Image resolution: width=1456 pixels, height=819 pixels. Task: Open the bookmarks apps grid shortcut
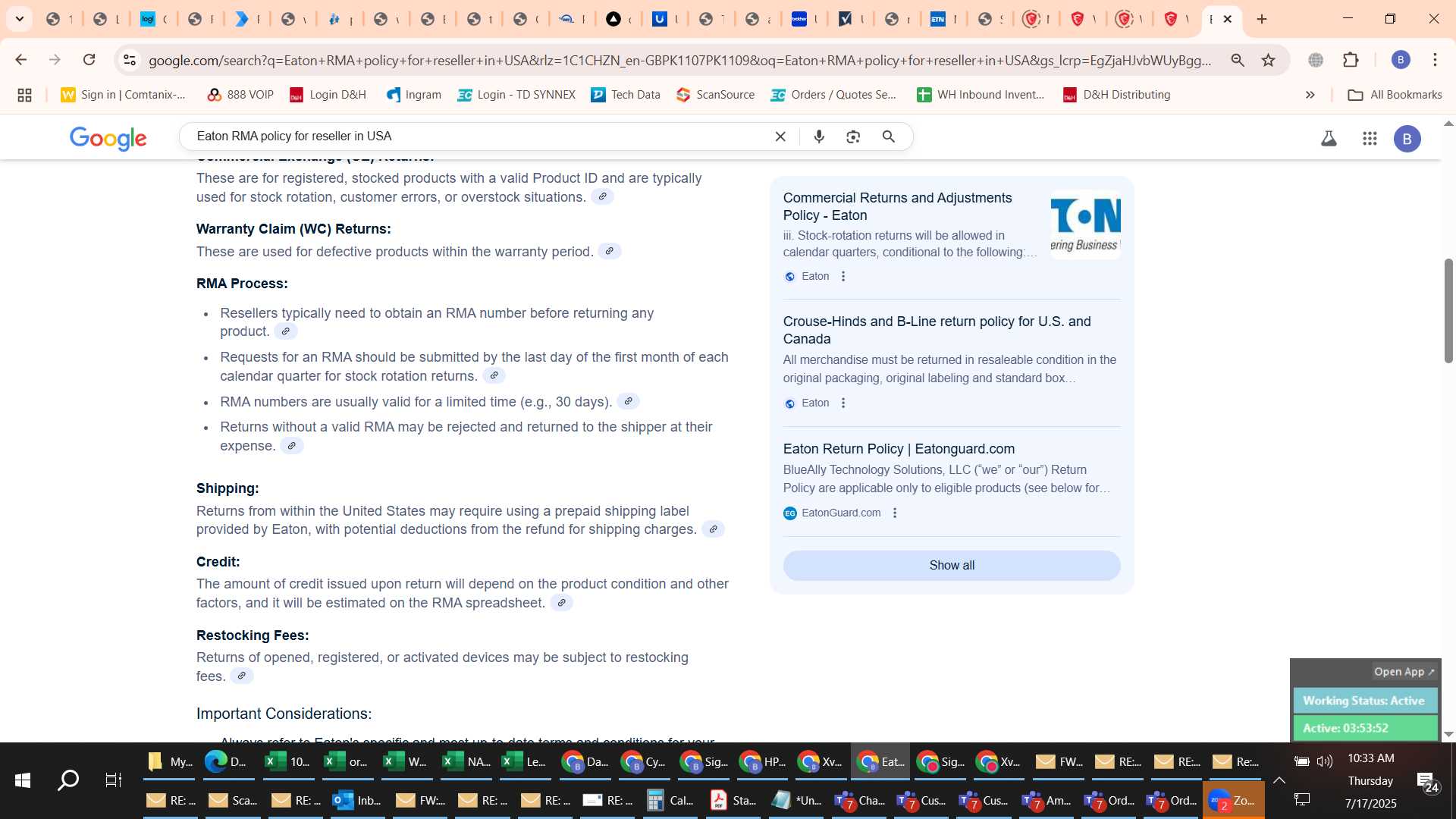click(24, 95)
